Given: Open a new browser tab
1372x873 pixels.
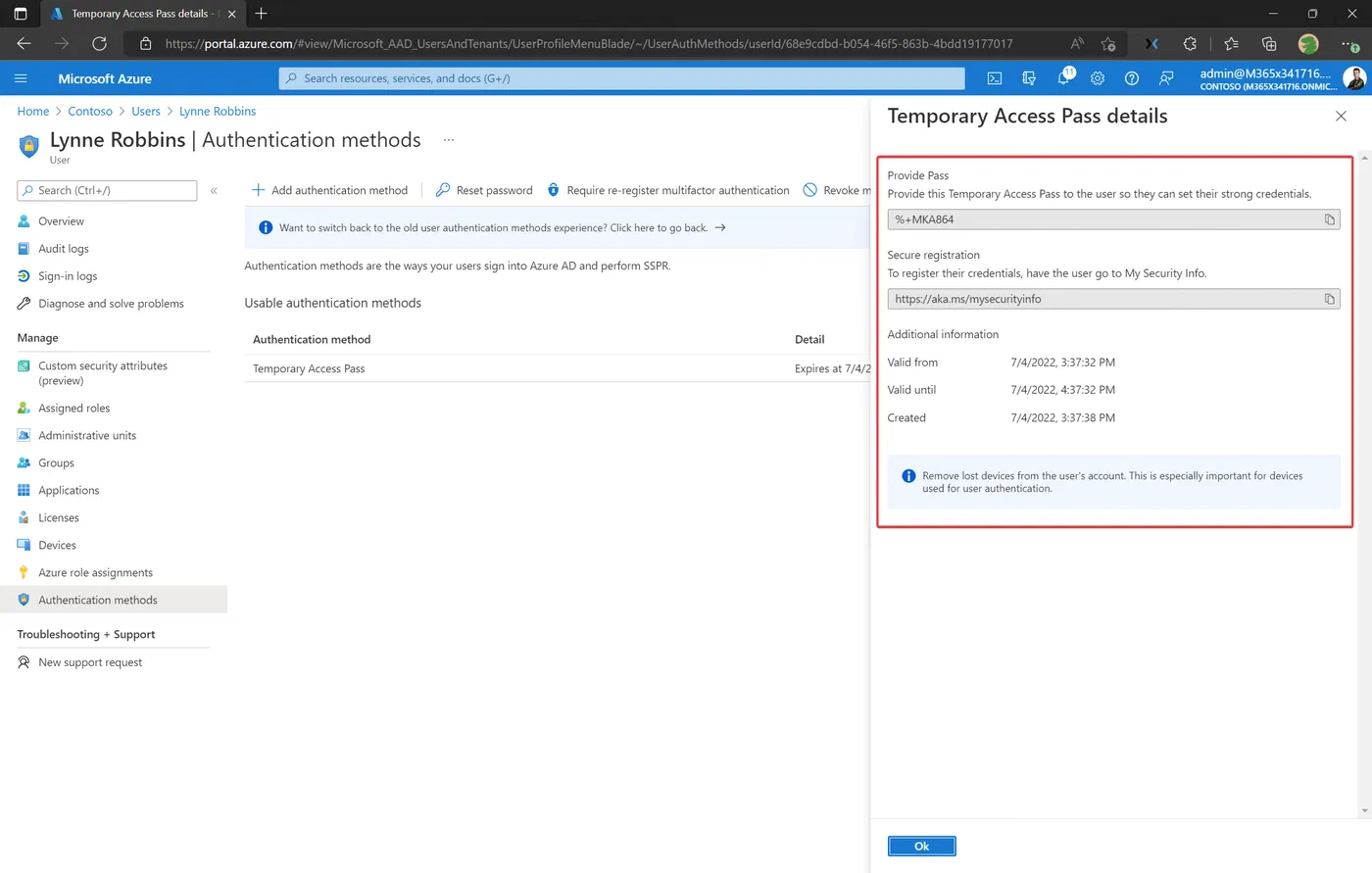Looking at the screenshot, I should pyautogui.click(x=261, y=14).
